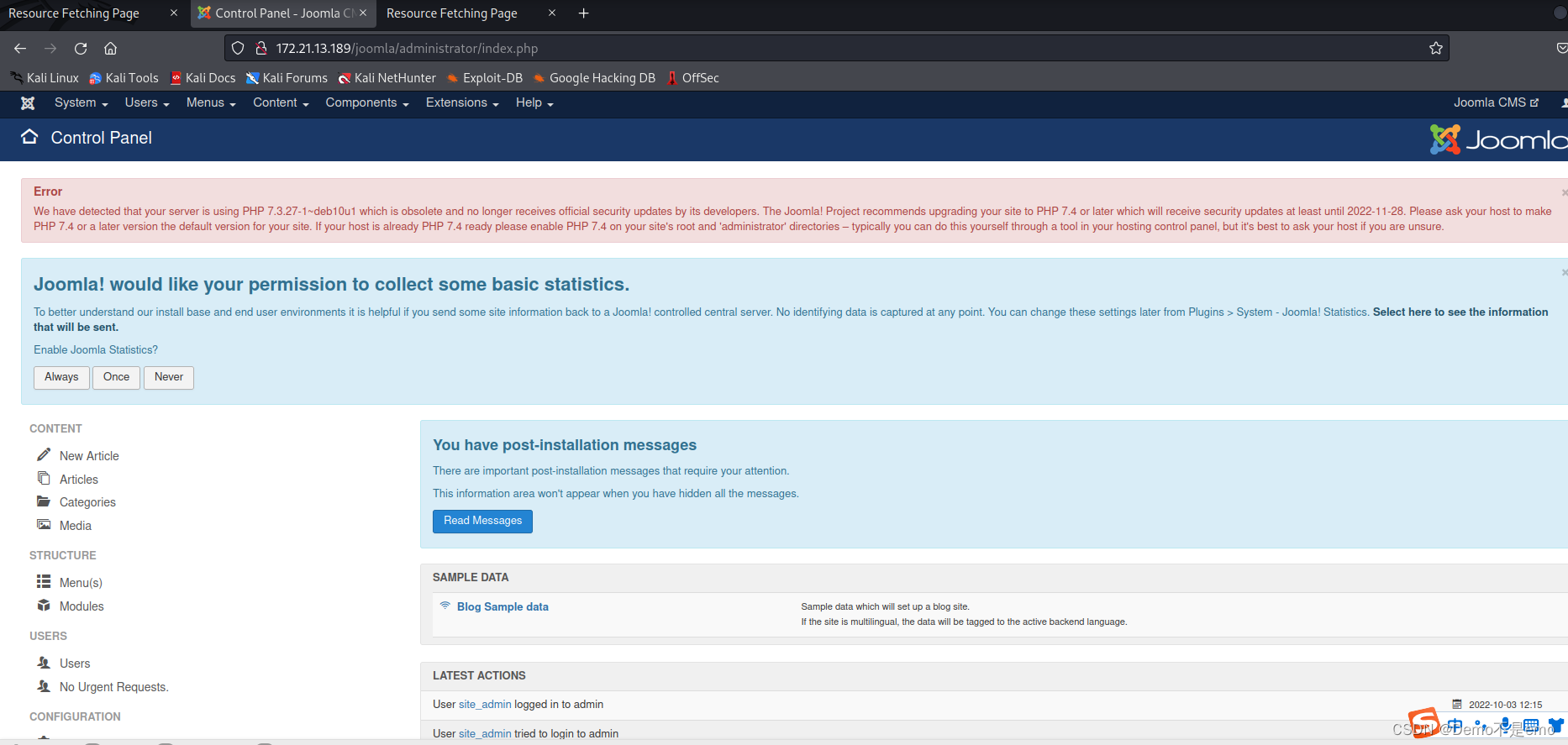This screenshot has height=745, width=1568.
Task: Open the Help dropdown menu
Action: (x=534, y=102)
